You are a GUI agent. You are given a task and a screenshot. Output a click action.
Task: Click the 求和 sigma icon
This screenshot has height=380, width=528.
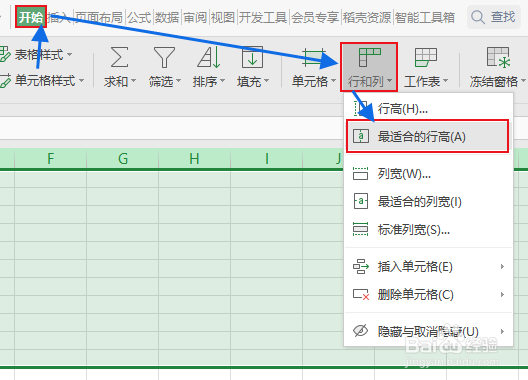point(120,57)
